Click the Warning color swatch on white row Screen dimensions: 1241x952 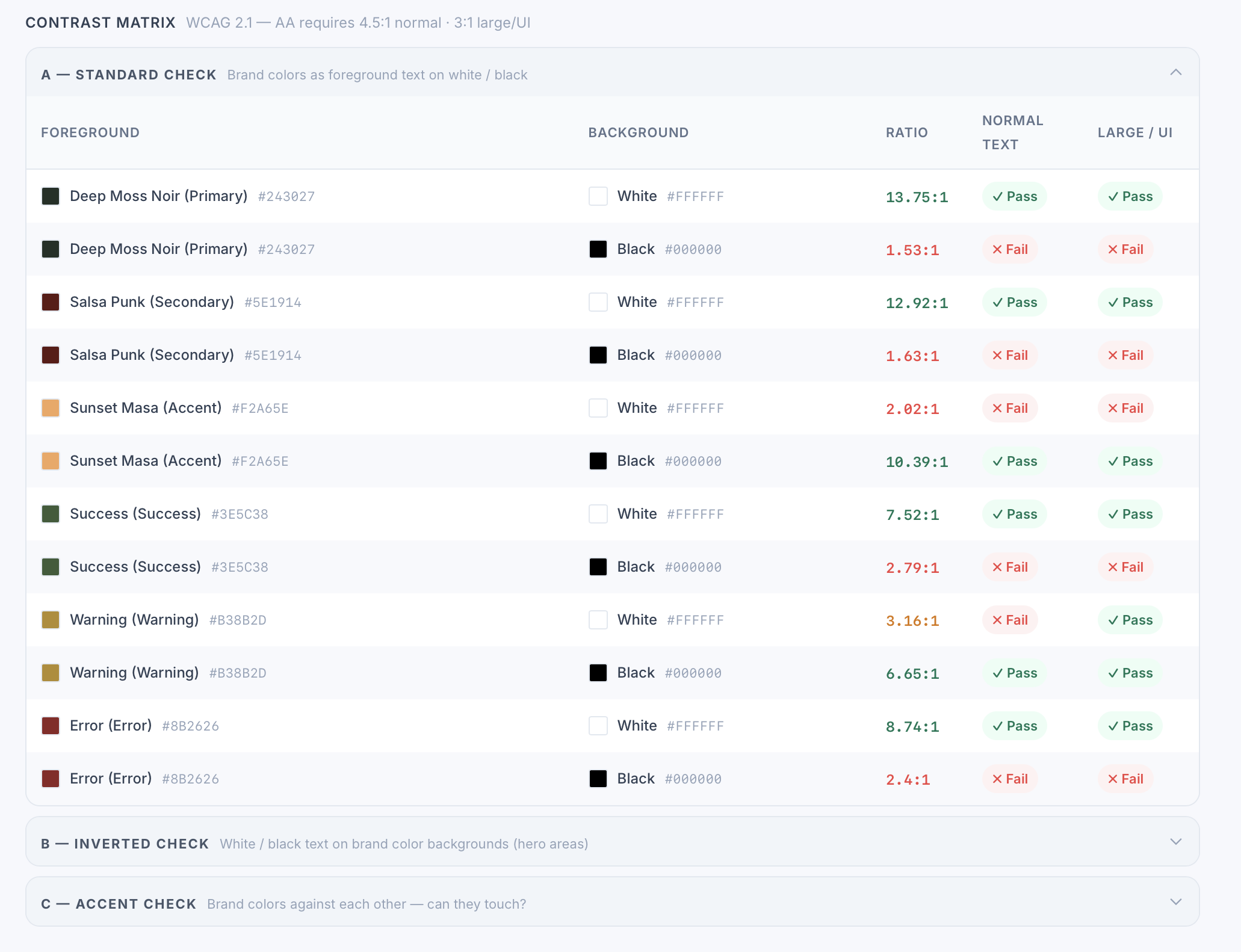point(51,620)
